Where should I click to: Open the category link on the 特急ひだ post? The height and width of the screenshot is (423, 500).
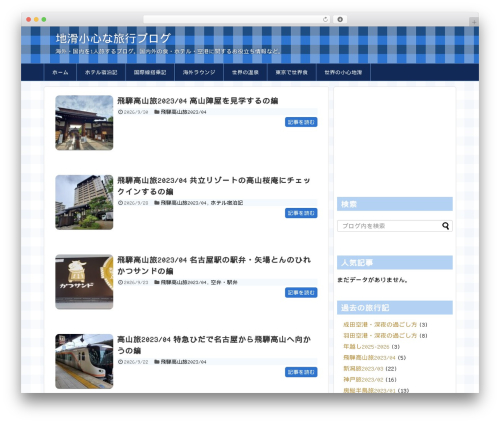coord(183,362)
